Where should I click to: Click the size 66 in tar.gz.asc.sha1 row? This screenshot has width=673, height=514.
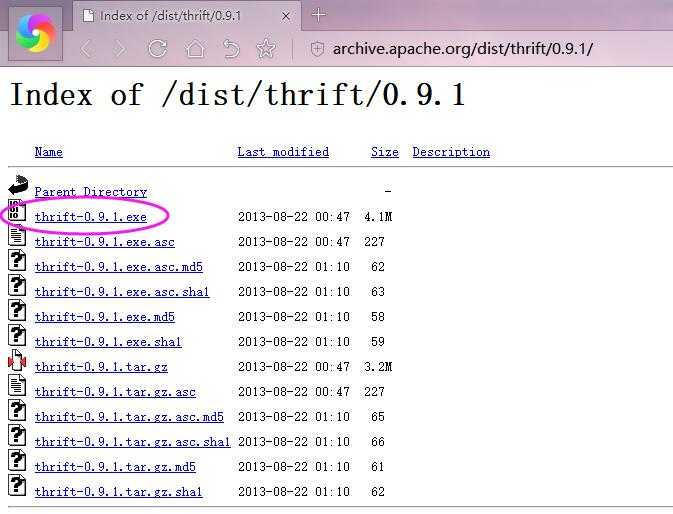[x=378, y=441]
